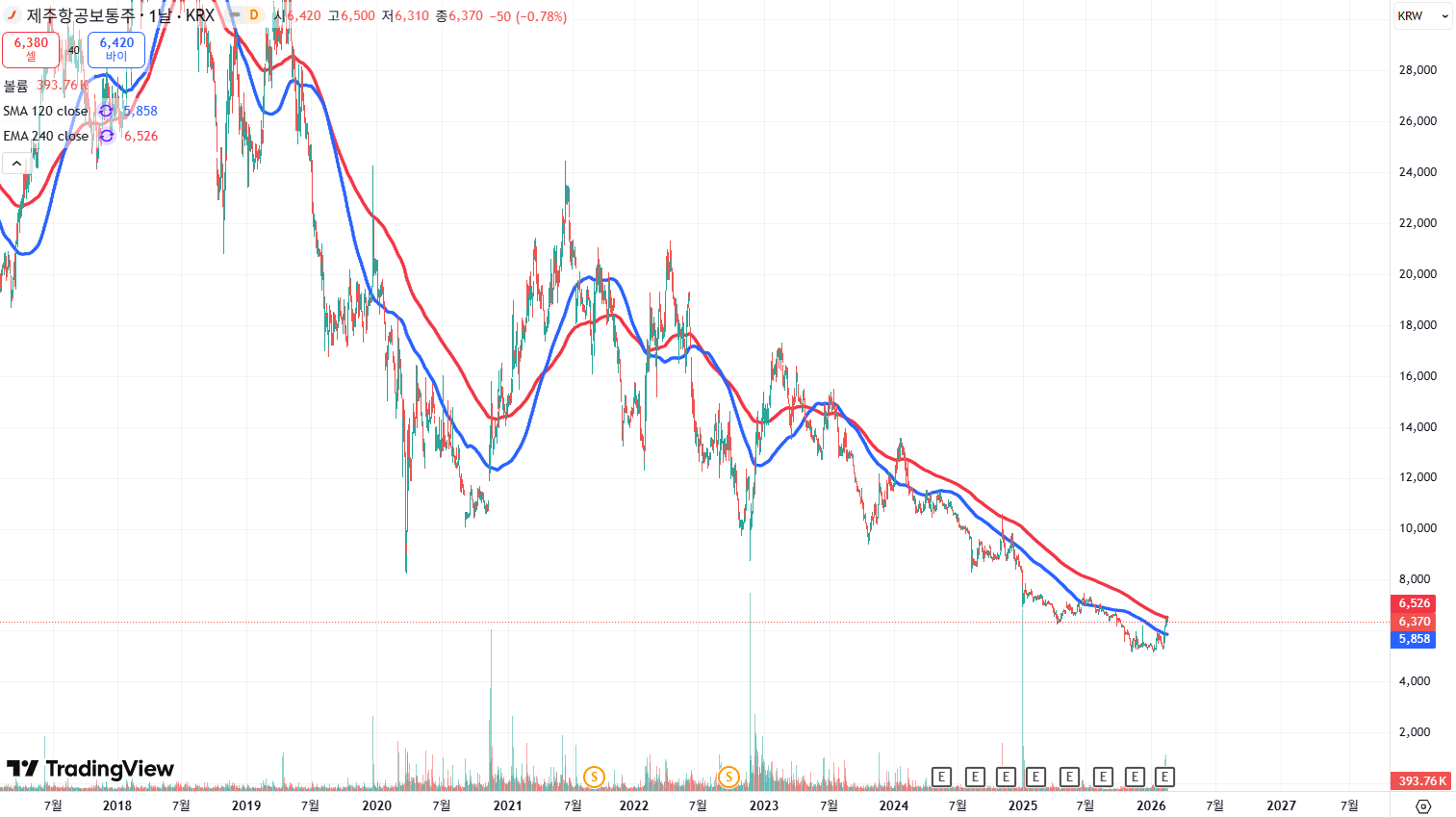The height and width of the screenshot is (817, 1456).
Task: Click the 12,000 price scale label
Action: click(1418, 477)
